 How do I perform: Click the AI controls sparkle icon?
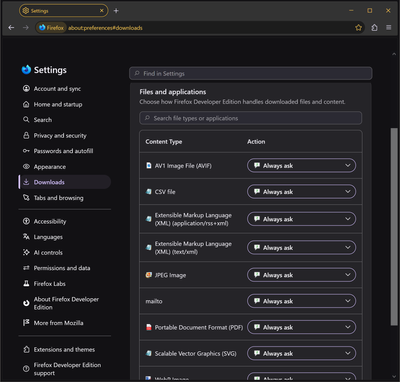click(26, 252)
